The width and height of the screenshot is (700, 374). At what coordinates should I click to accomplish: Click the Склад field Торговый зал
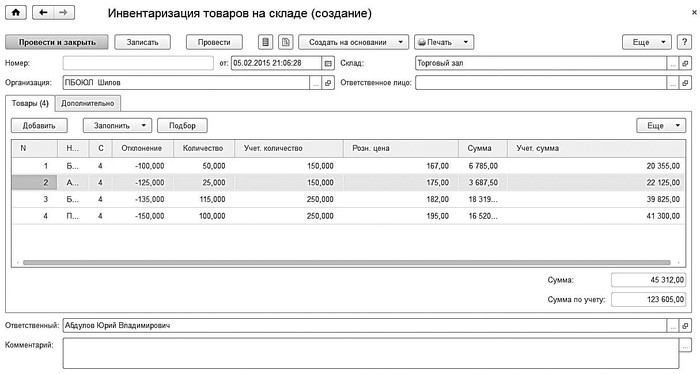pyautogui.click(x=541, y=63)
